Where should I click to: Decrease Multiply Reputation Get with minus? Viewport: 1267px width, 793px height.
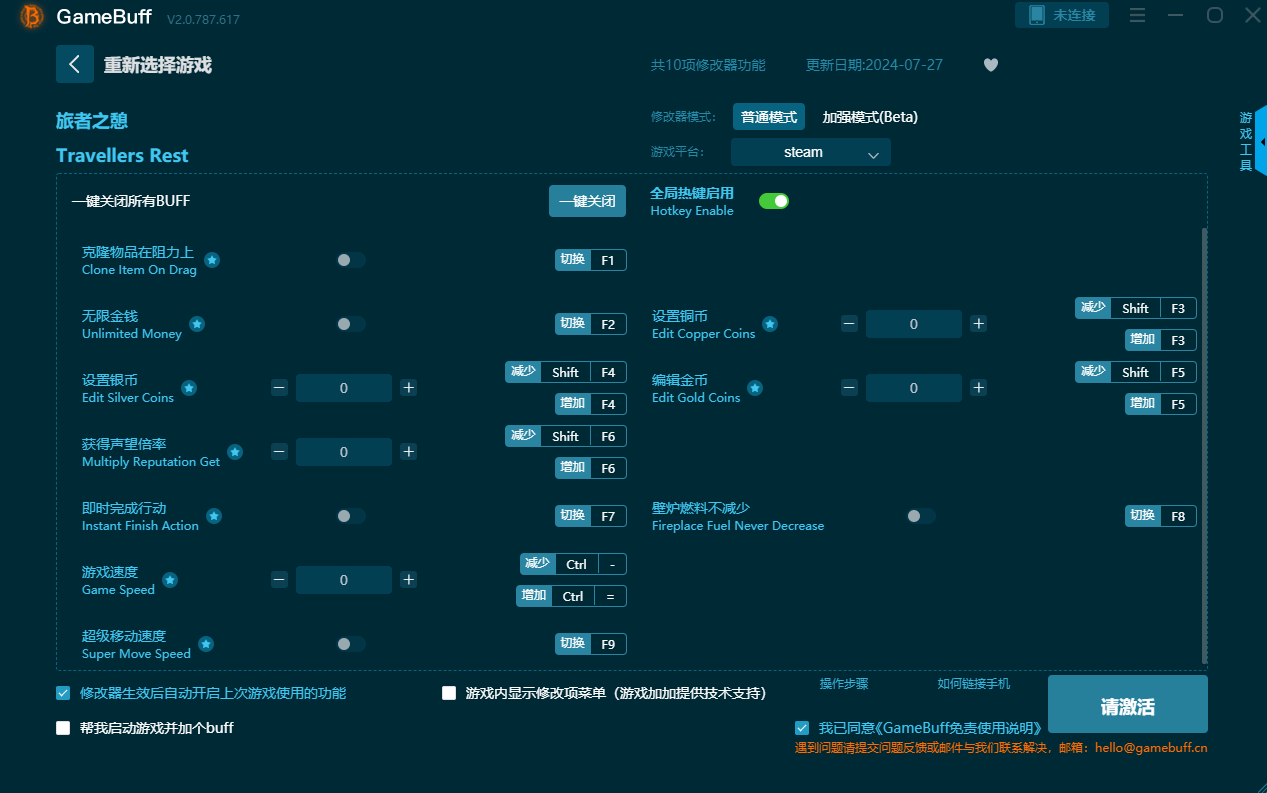[x=279, y=452]
